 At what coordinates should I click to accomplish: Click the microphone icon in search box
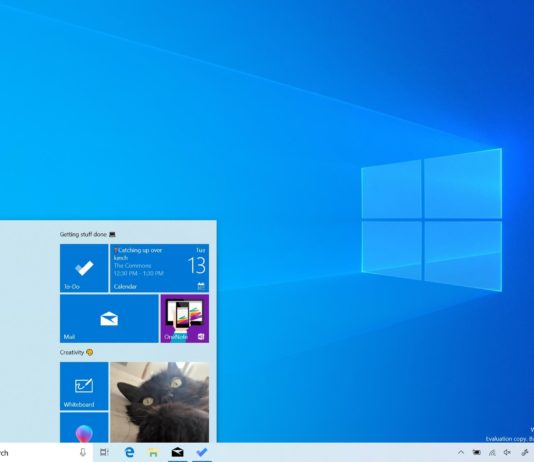pyautogui.click(x=83, y=452)
